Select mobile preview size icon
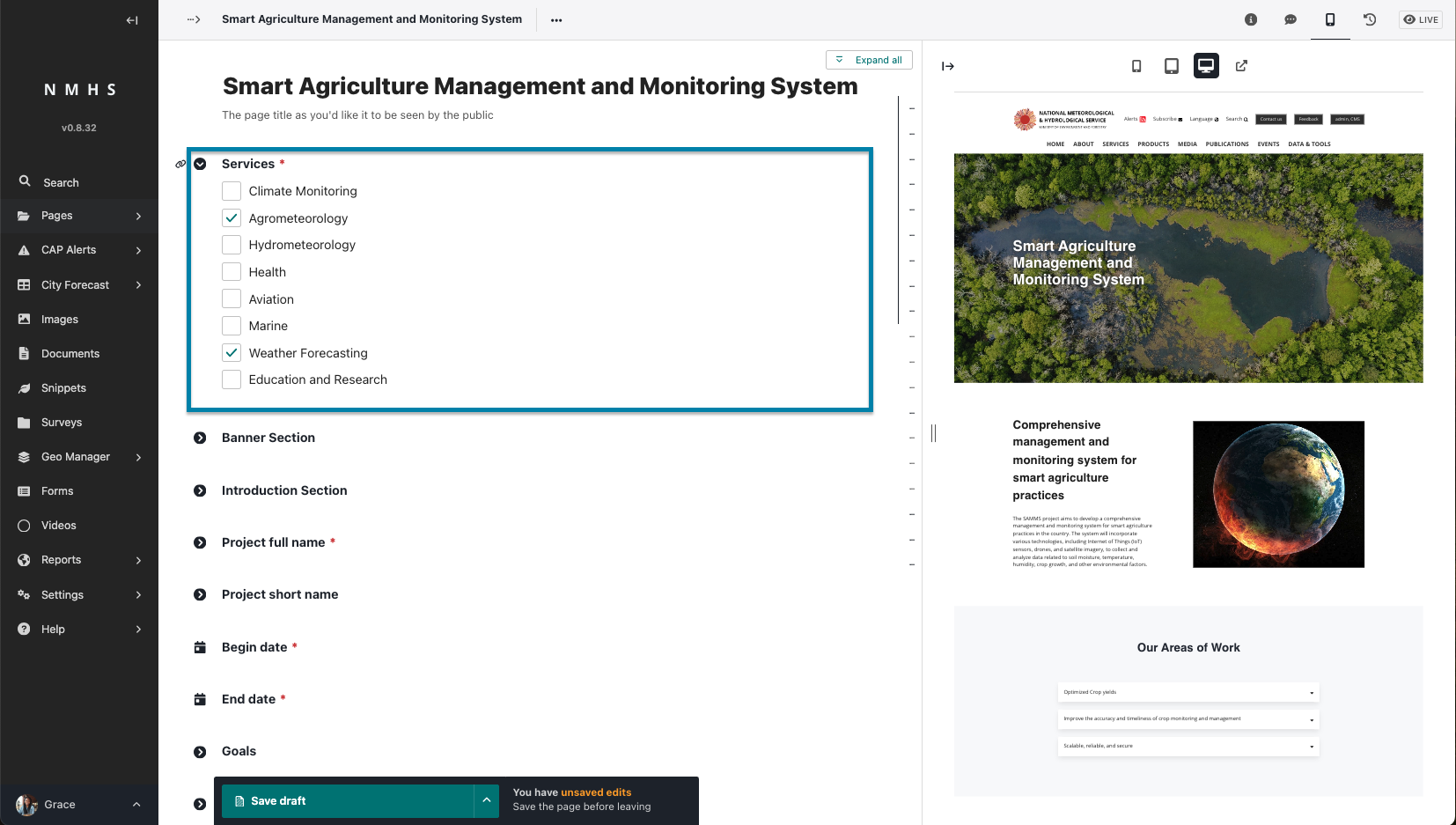The image size is (1456, 825). pos(1136,66)
